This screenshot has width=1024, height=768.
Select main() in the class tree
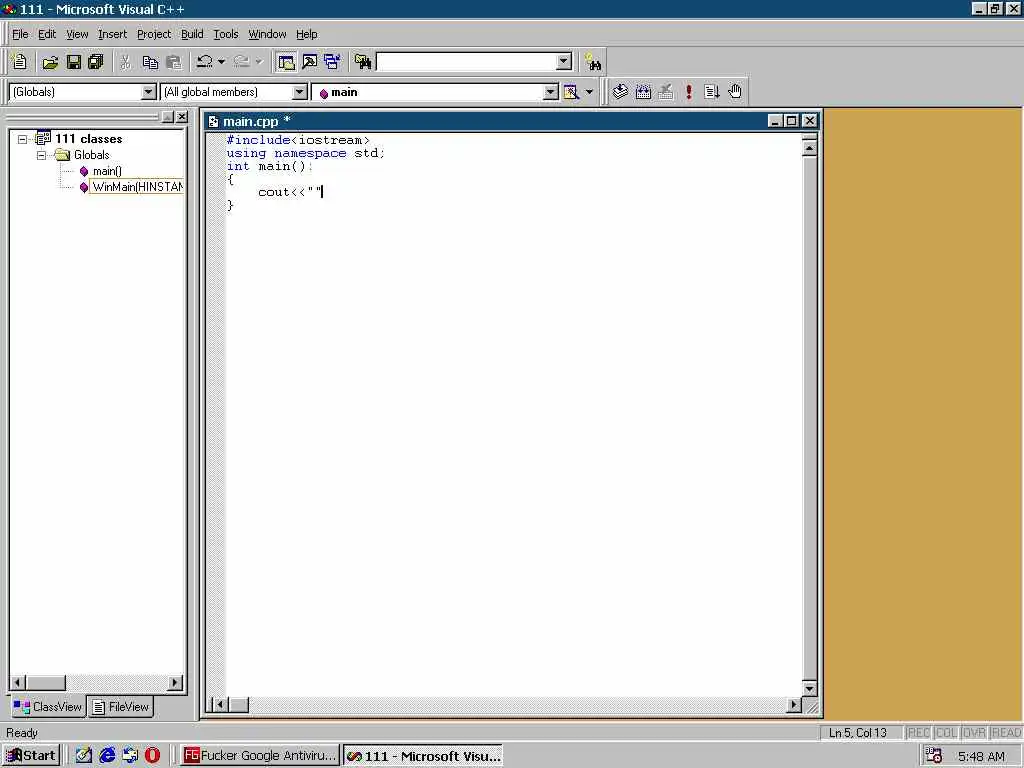(x=107, y=171)
